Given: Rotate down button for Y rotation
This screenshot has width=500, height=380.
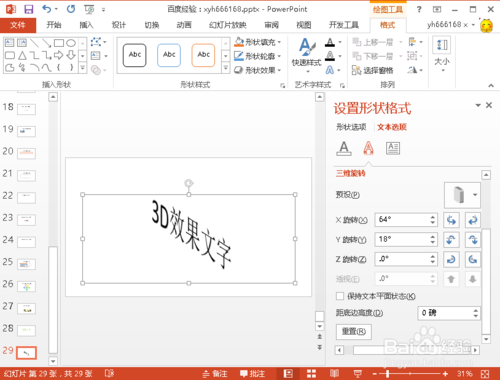Looking at the screenshot, I should point(473,240).
